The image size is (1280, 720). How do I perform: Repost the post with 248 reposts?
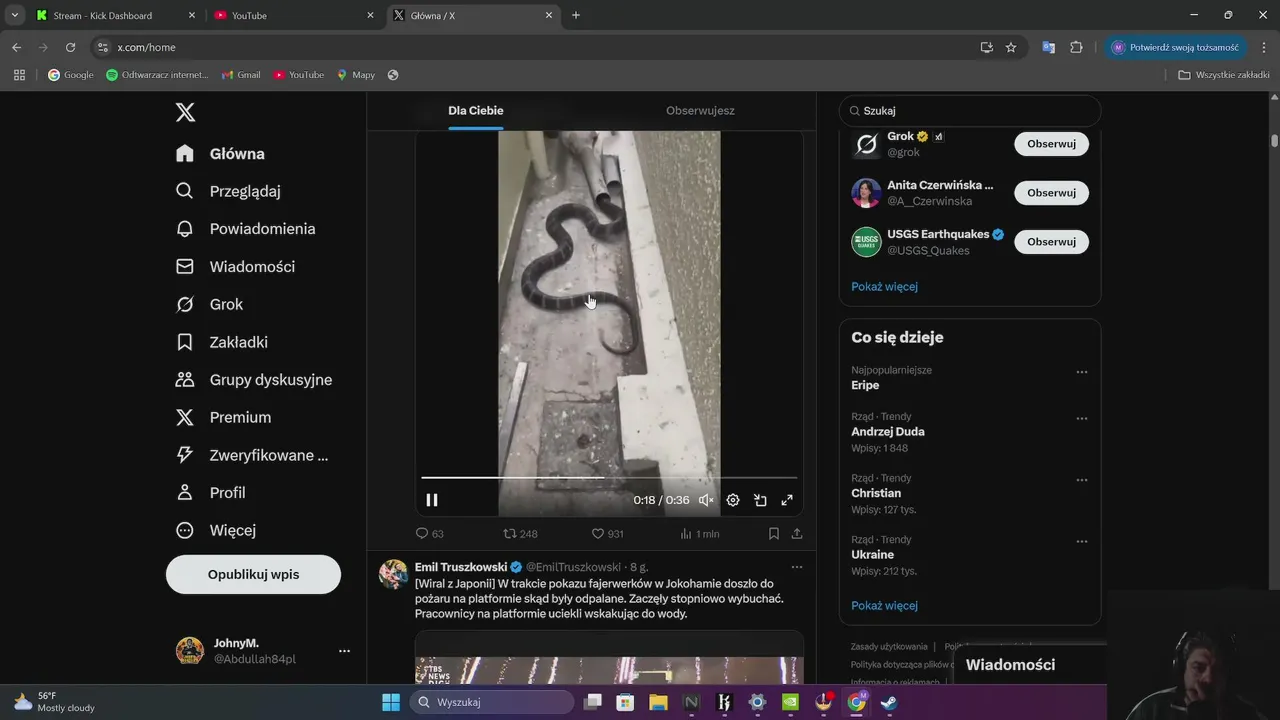[520, 534]
